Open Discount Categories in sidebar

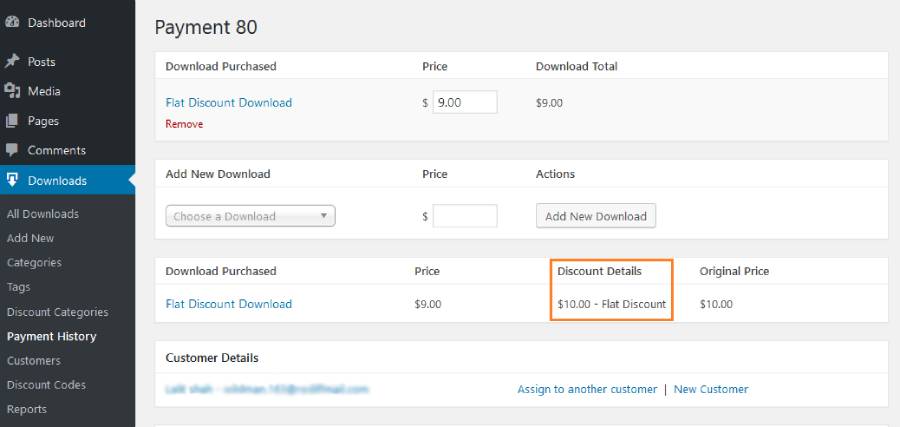57,312
